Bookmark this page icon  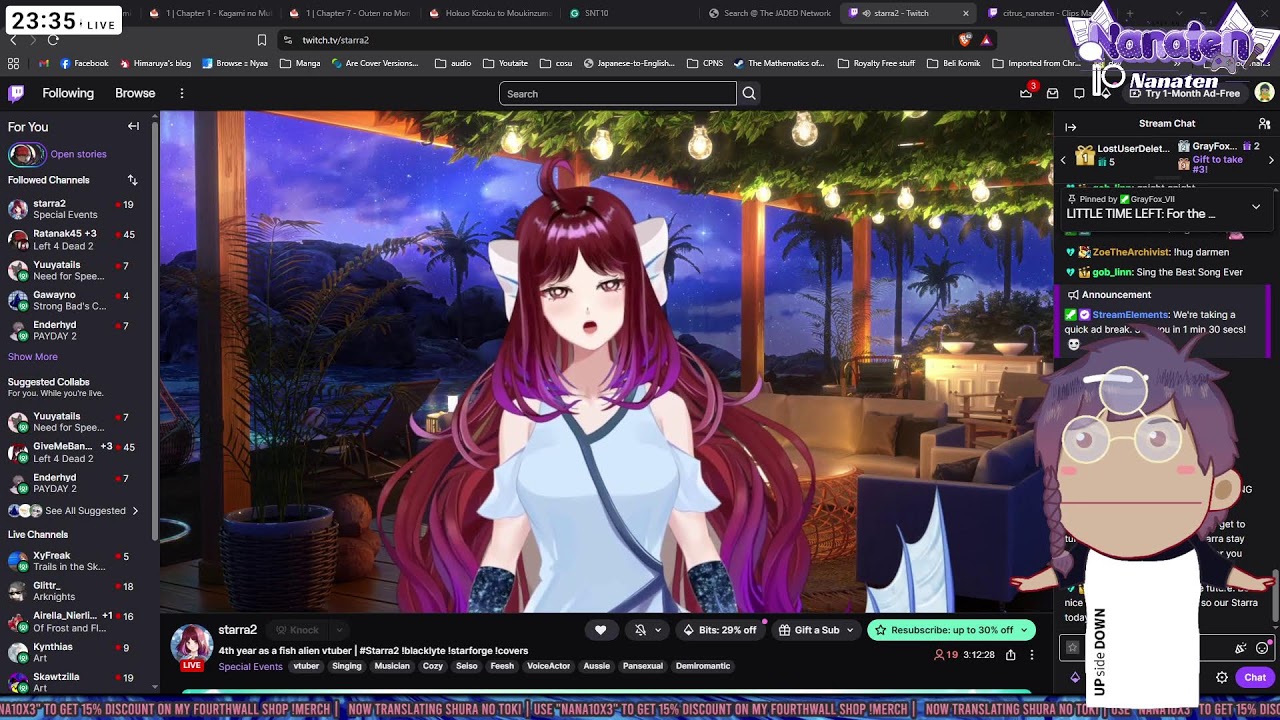point(261,40)
